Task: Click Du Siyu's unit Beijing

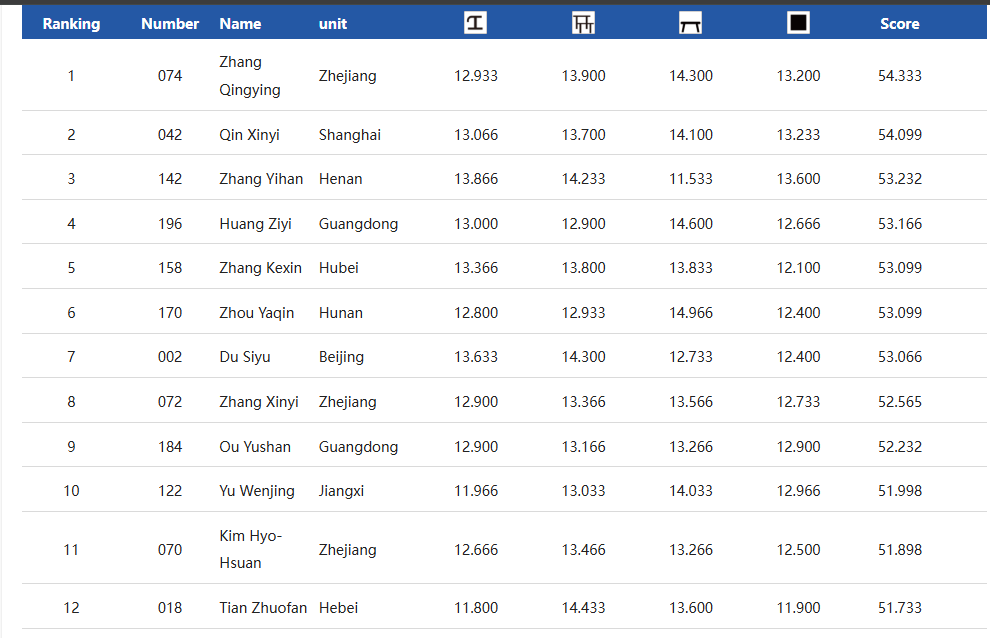Action: pos(341,357)
